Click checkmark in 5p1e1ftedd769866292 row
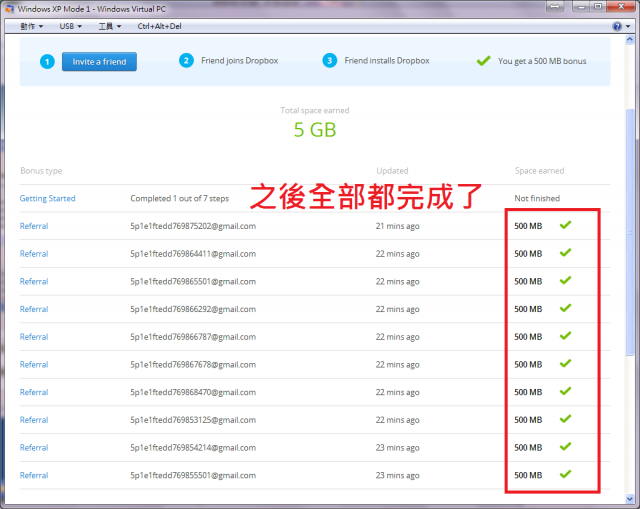The width and height of the screenshot is (640, 509). (565, 308)
